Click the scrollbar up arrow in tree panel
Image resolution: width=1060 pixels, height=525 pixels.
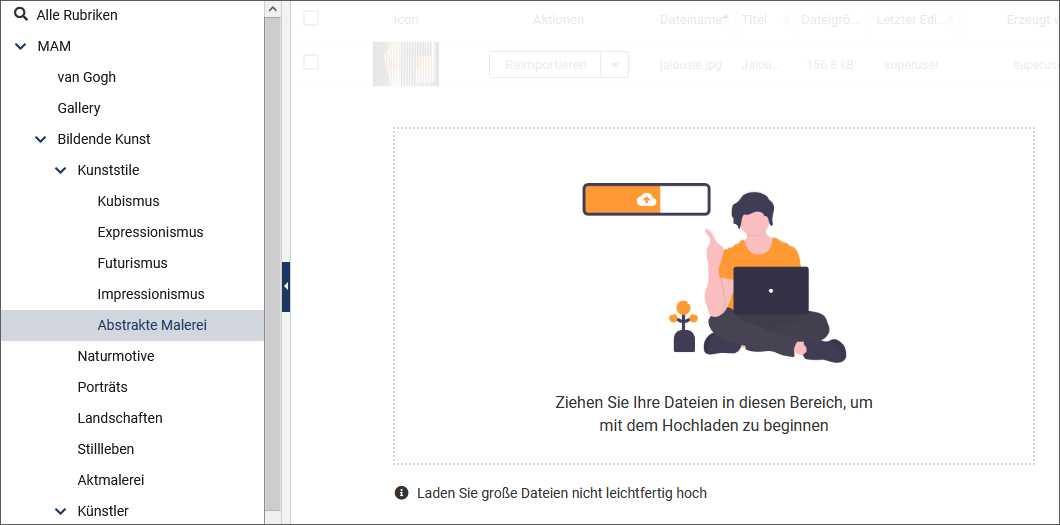(272, 9)
